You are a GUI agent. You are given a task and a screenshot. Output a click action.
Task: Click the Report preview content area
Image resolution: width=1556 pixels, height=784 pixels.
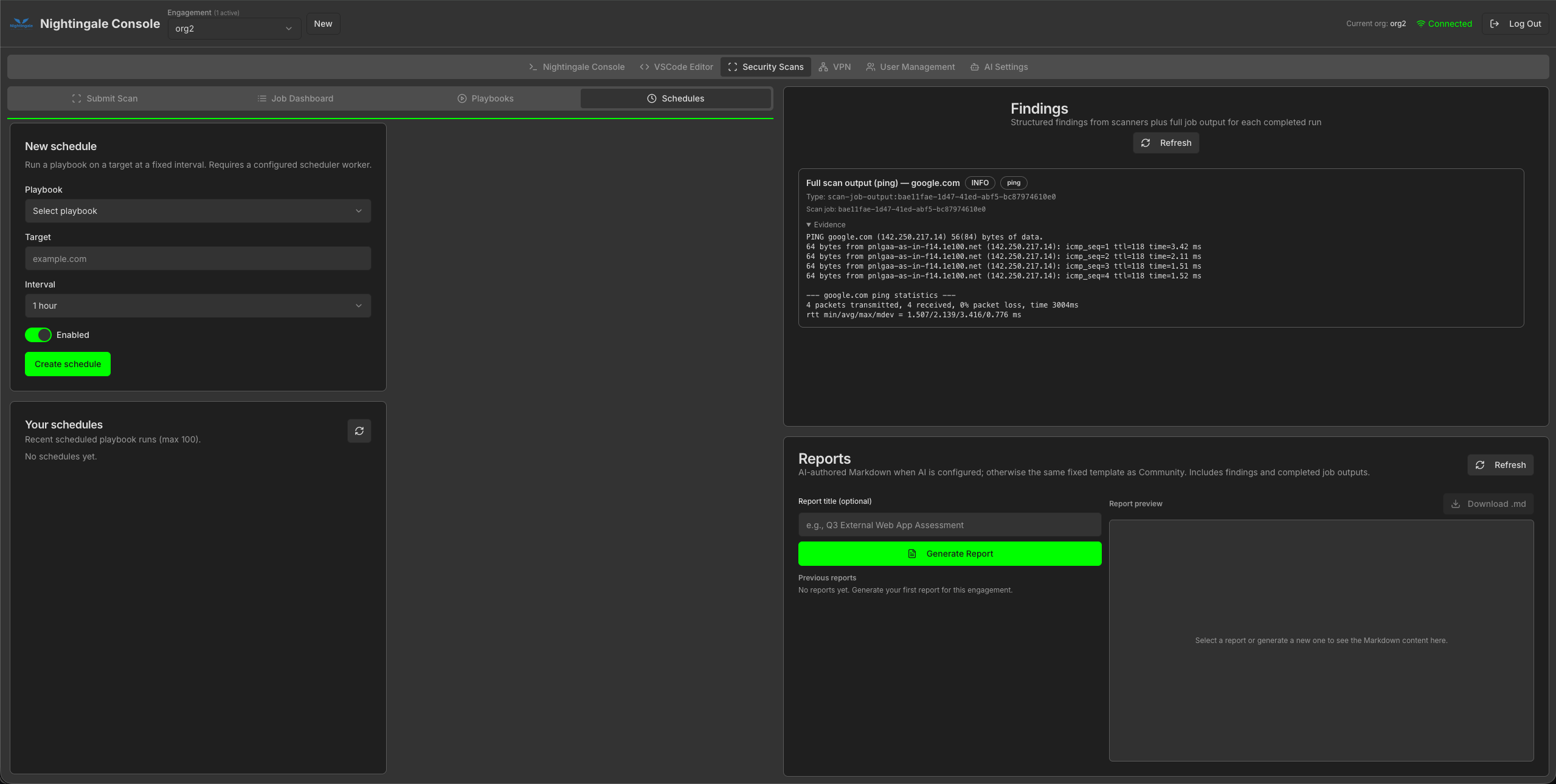click(x=1321, y=641)
